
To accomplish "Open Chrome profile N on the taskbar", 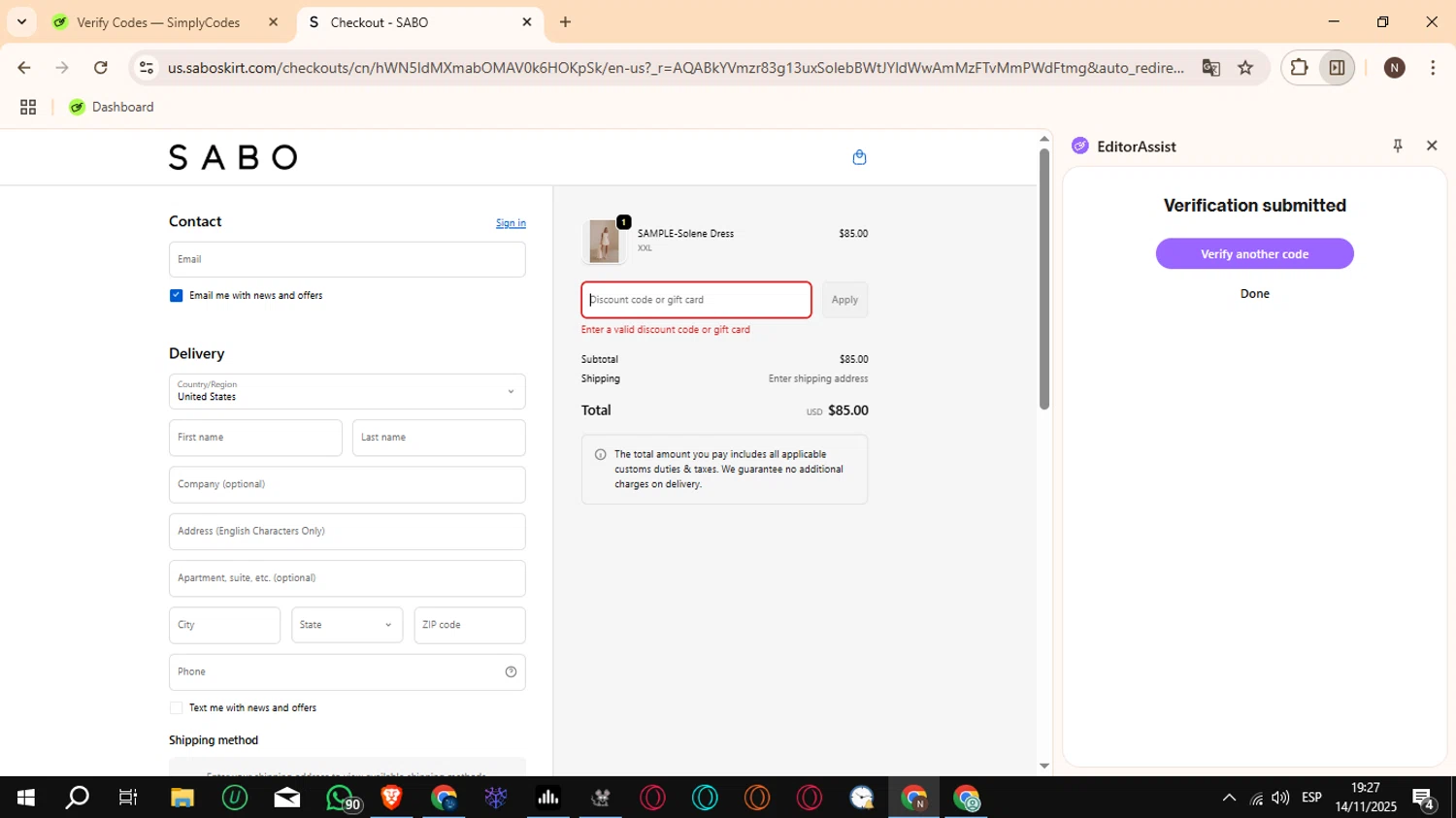I will coord(913,798).
